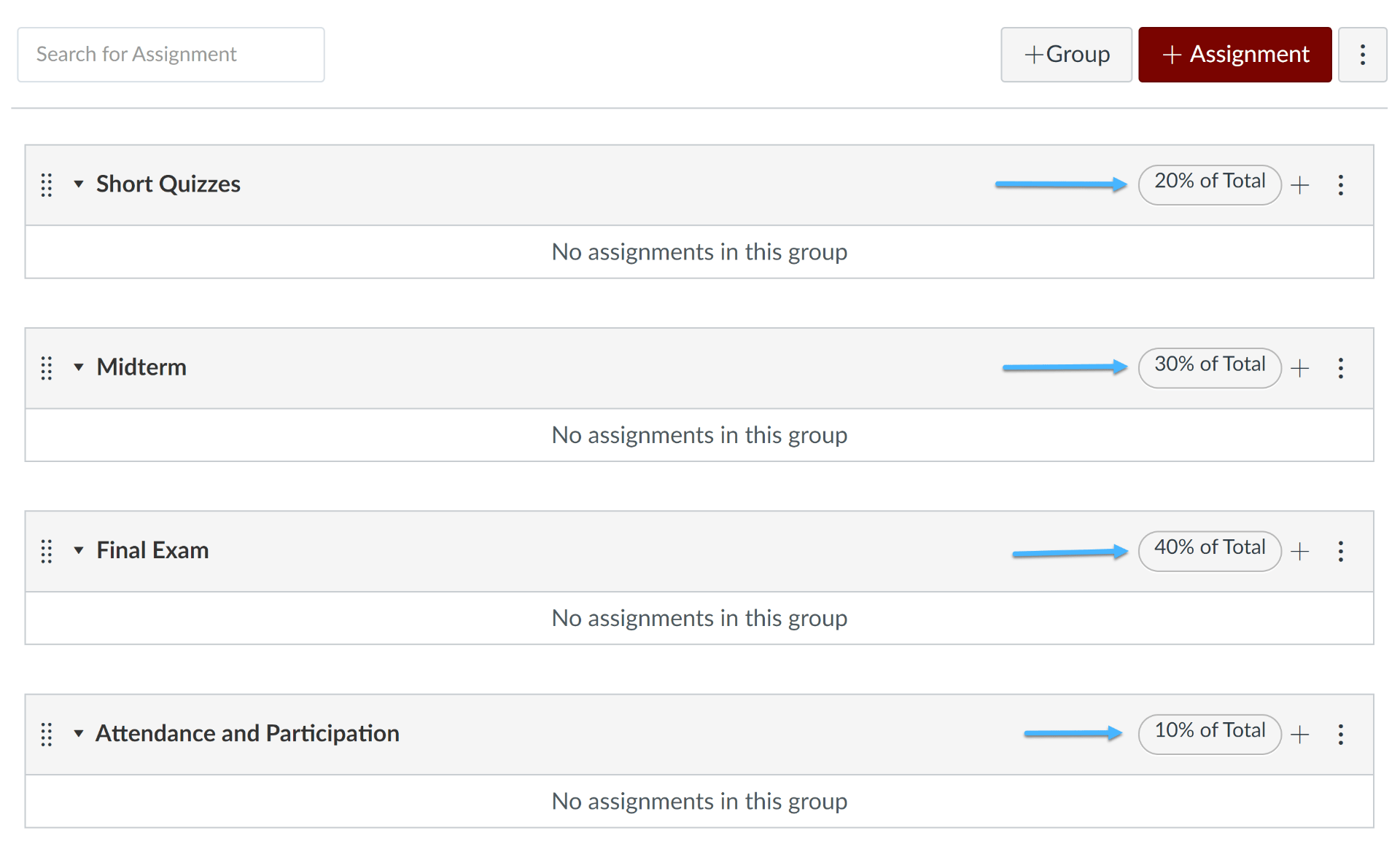This screenshot has width=1400, height=841.
Task: Add an assignment to Midterm with plus icon
Action: tap(1300, 368)
